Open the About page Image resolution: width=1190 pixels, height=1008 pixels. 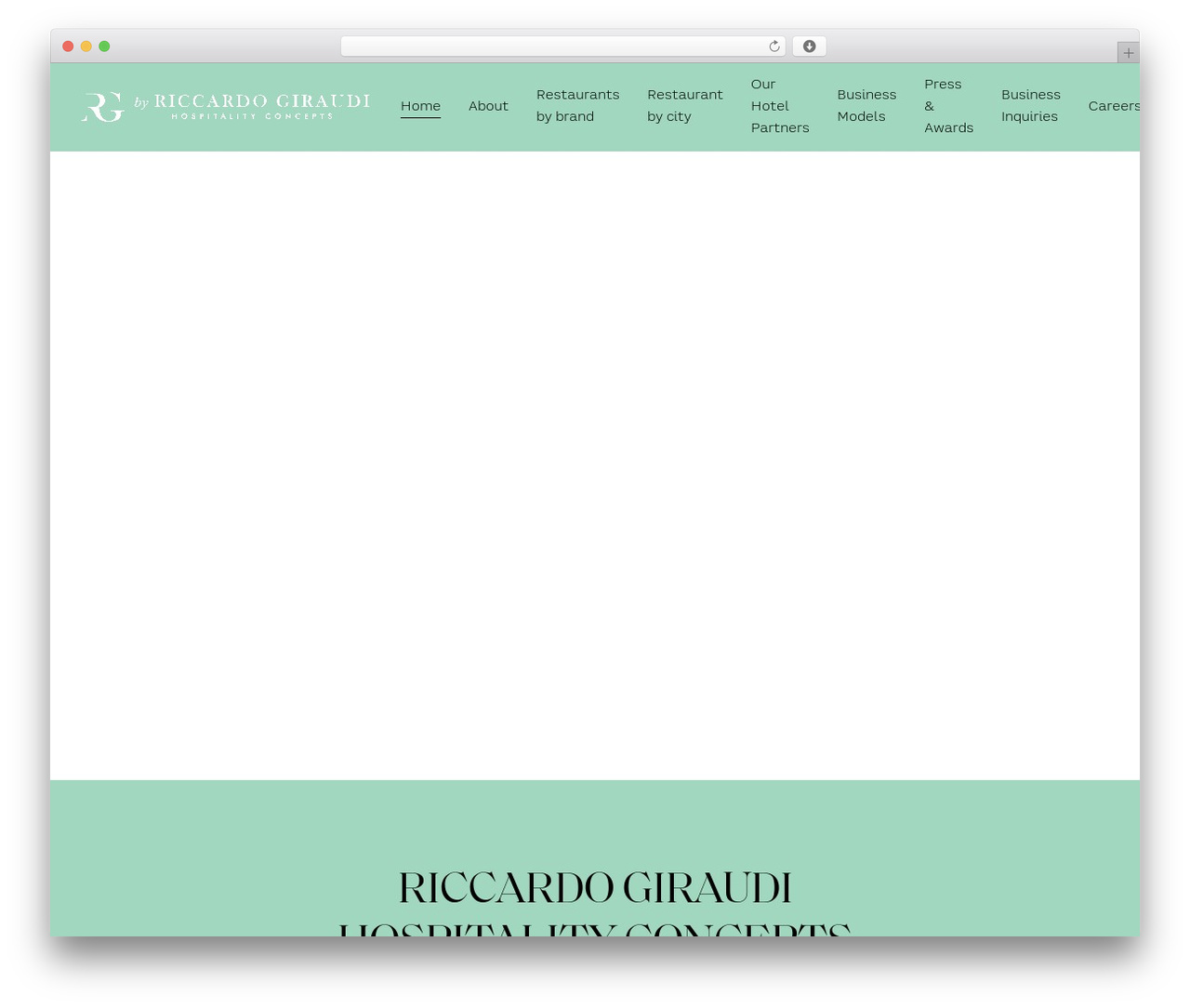[488, 106]
